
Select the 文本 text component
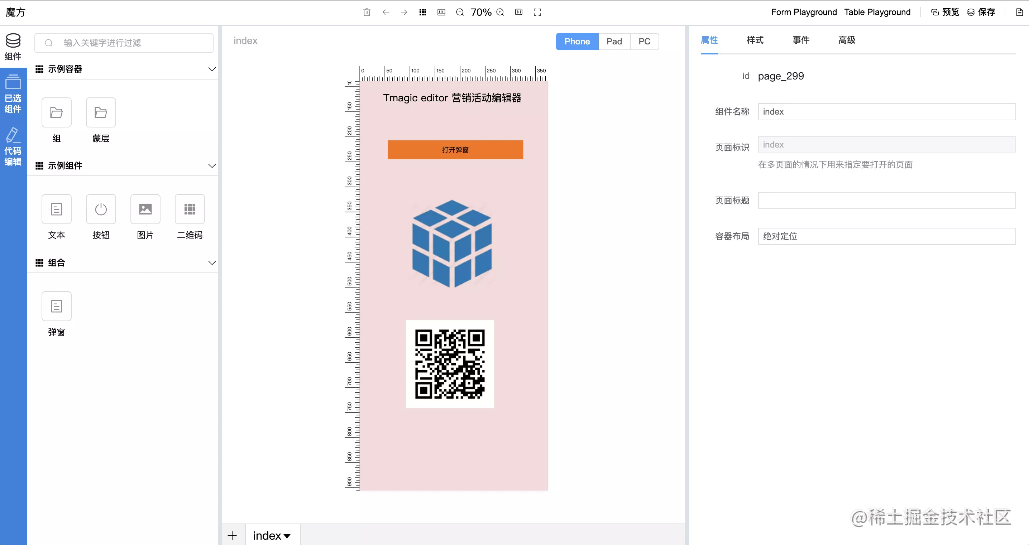point(56,217)
